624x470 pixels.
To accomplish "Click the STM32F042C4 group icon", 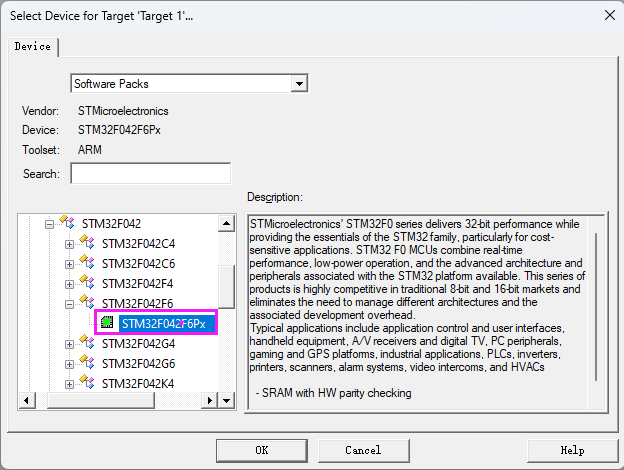I will click(x=87, y=242).
